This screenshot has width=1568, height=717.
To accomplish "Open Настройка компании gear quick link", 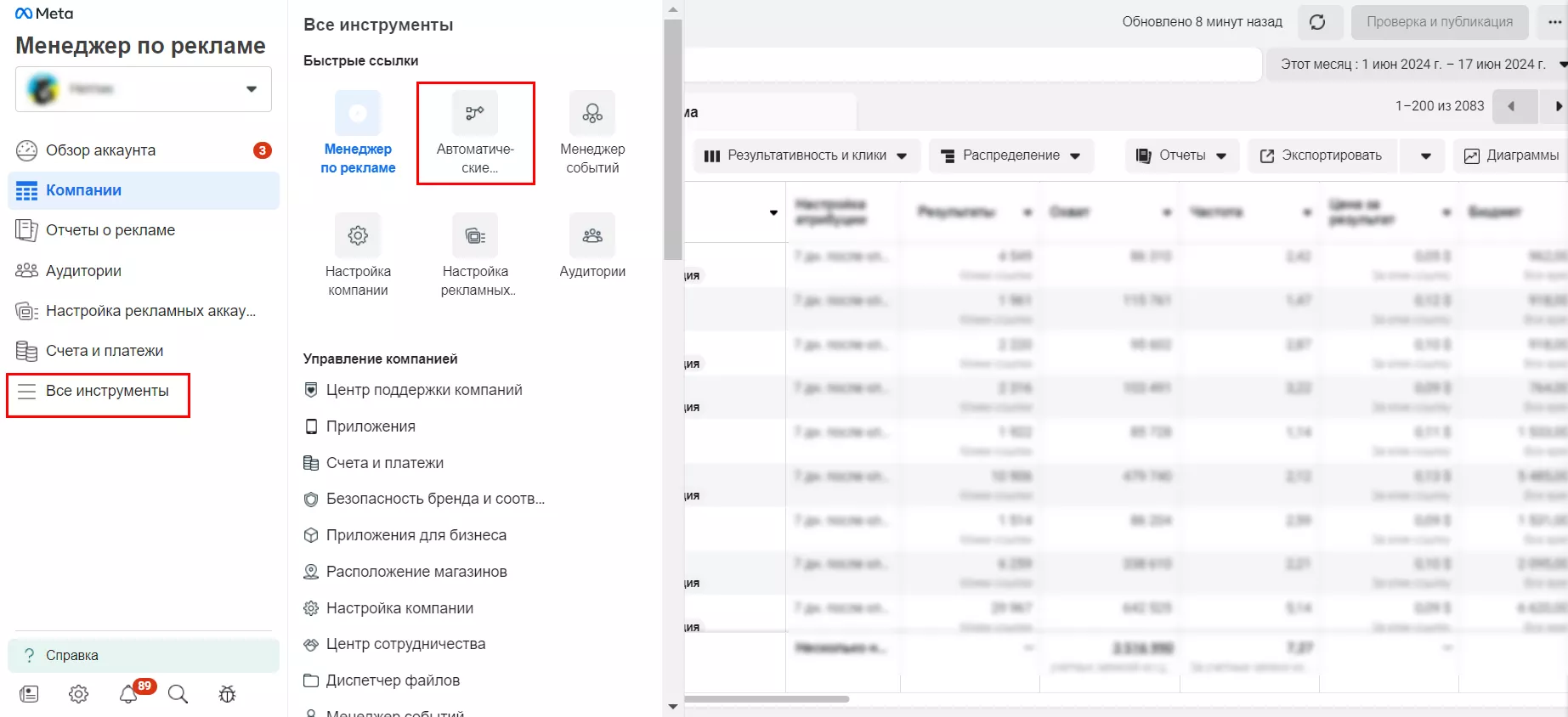I will tap(358, 235).
